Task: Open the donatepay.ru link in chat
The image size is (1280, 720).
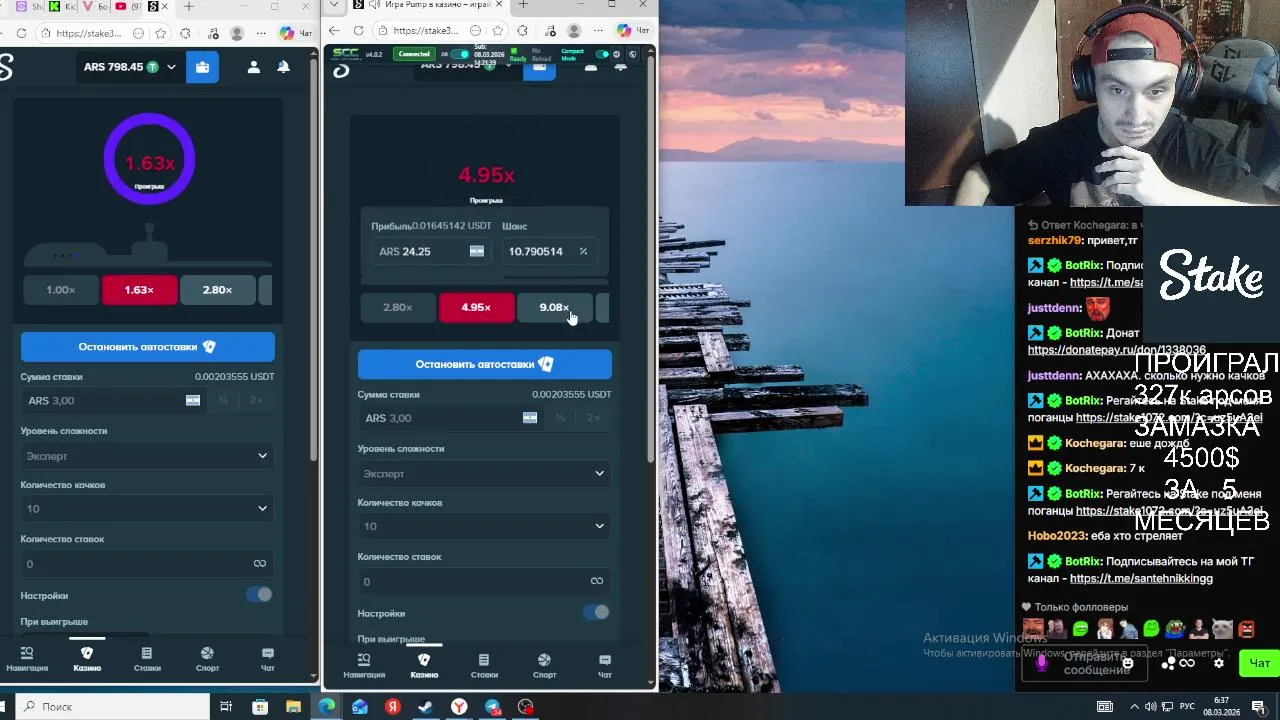Action: [x=1117, y=350]
